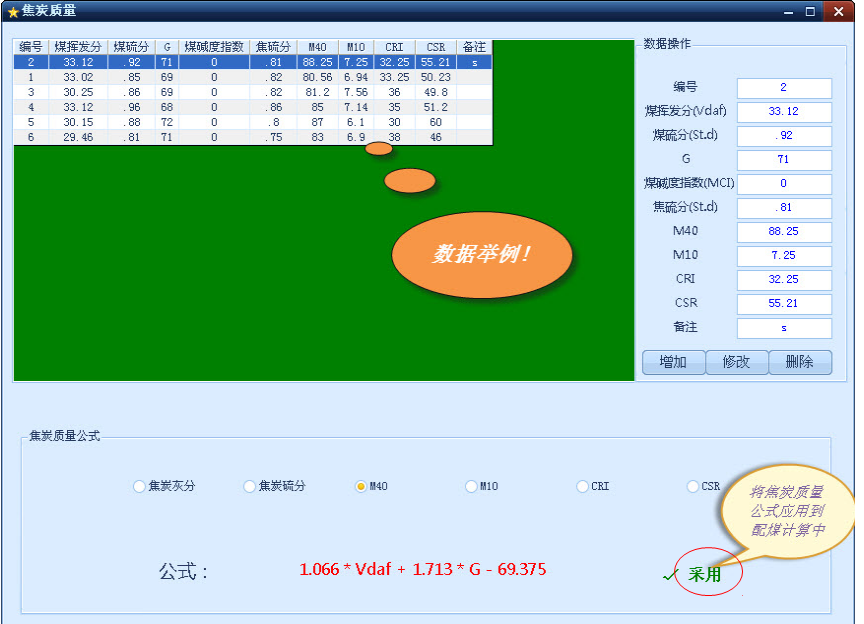Edit the CSR input field value

(784, 304)
